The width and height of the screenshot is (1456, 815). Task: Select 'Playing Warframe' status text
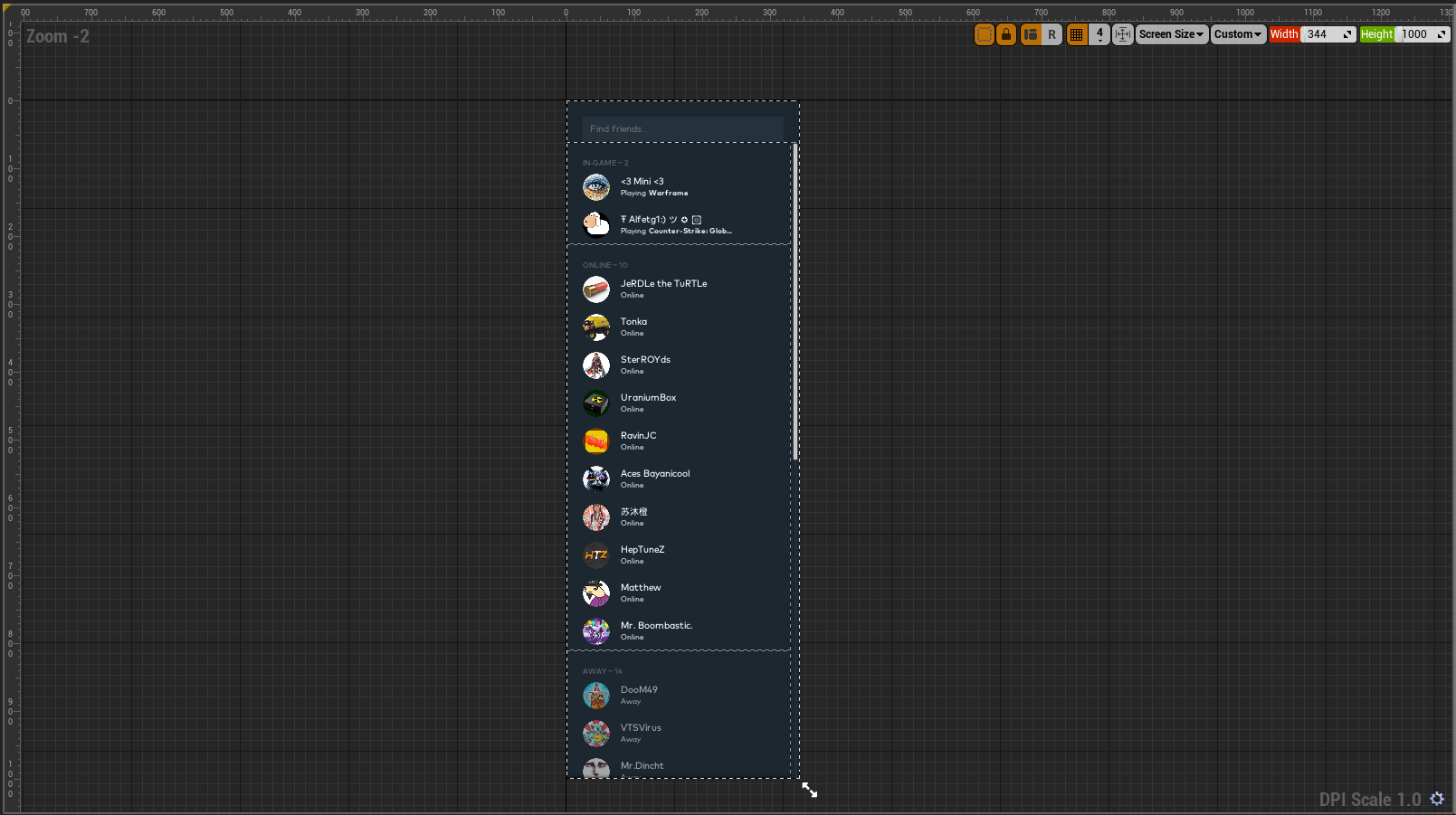point(654,193)
